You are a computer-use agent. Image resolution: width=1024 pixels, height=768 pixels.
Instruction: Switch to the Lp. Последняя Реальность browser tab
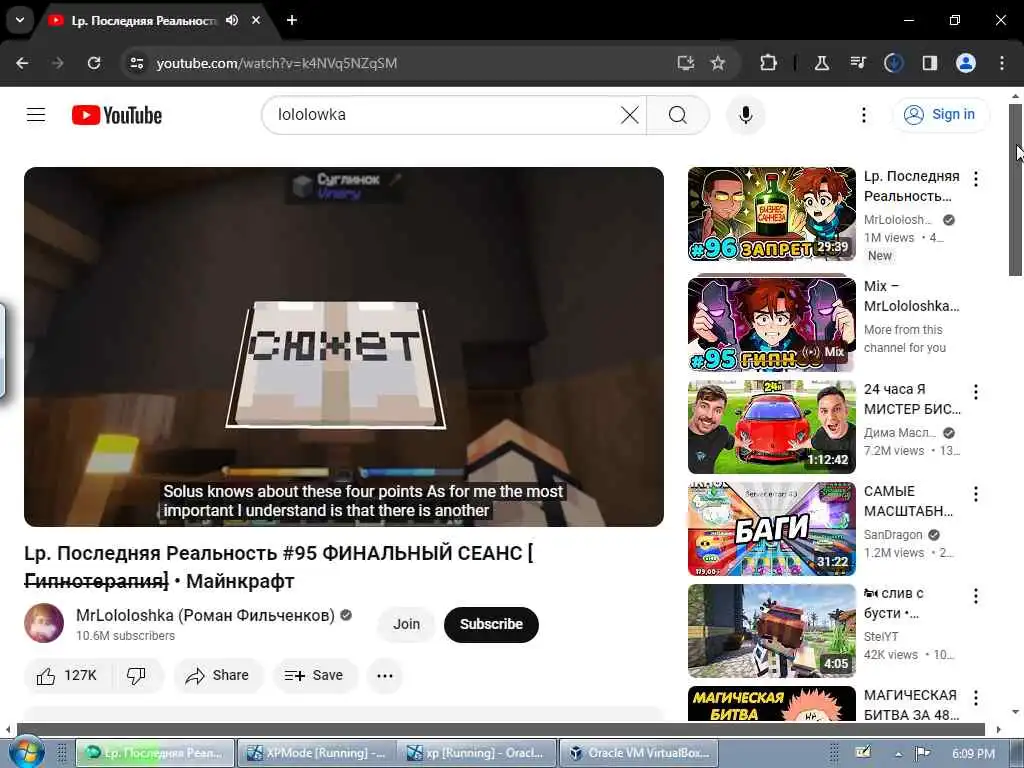pos(142,20)
